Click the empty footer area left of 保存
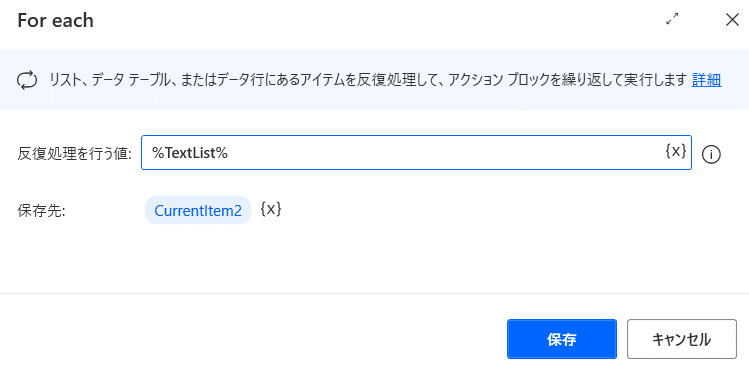 pyautogui.click(x=253, y=339)
